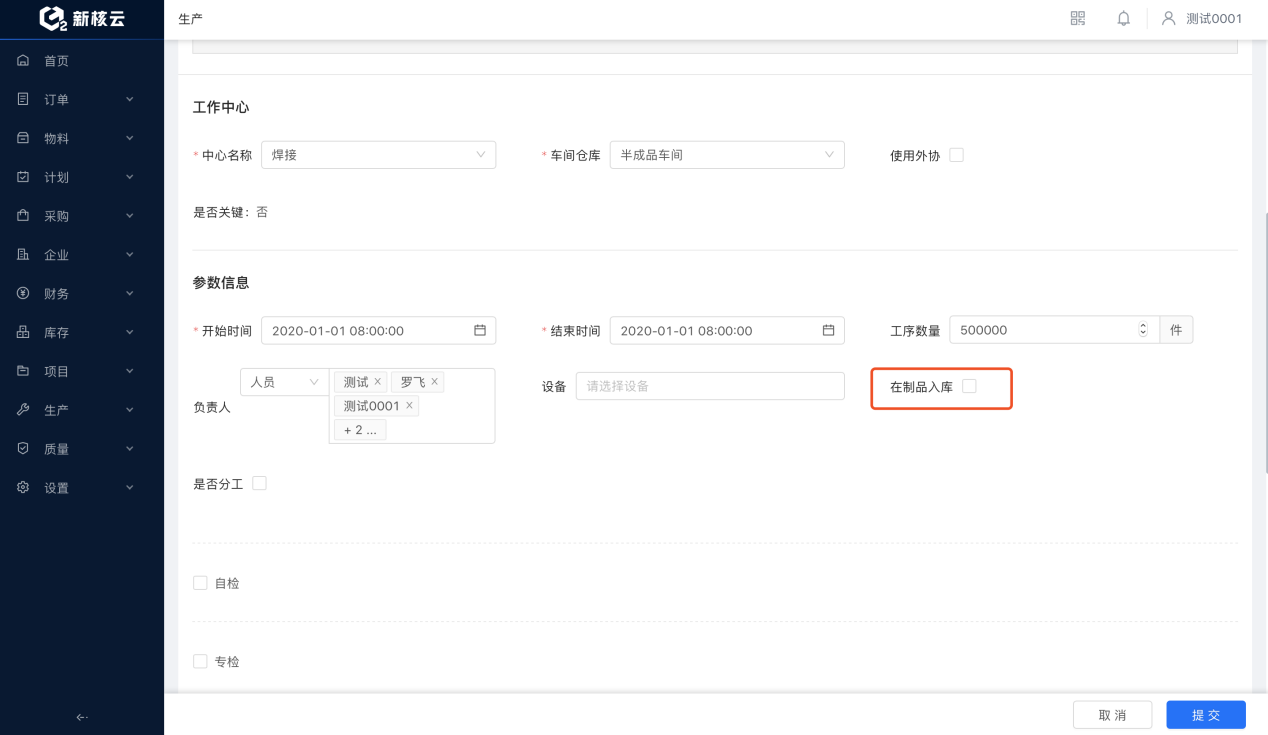Viewport: 1268px width, 735px height.
Task: Open the 订单 menu item
Action: coord(82,99)
